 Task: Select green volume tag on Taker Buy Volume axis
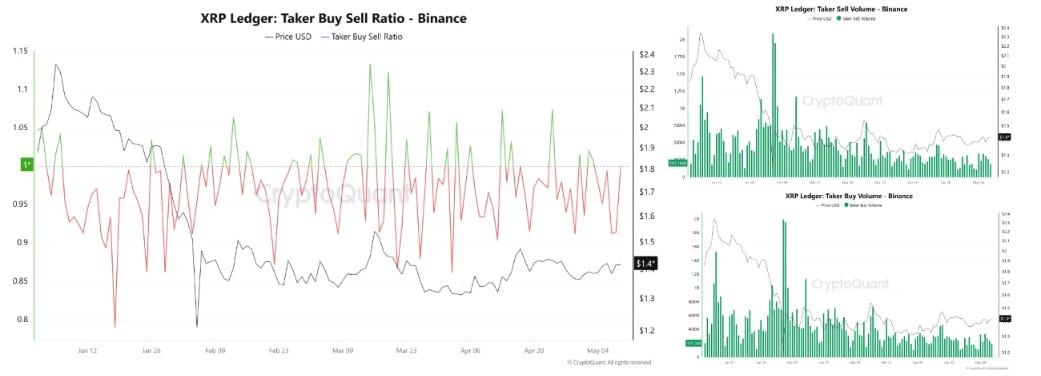tap(694, 343)
